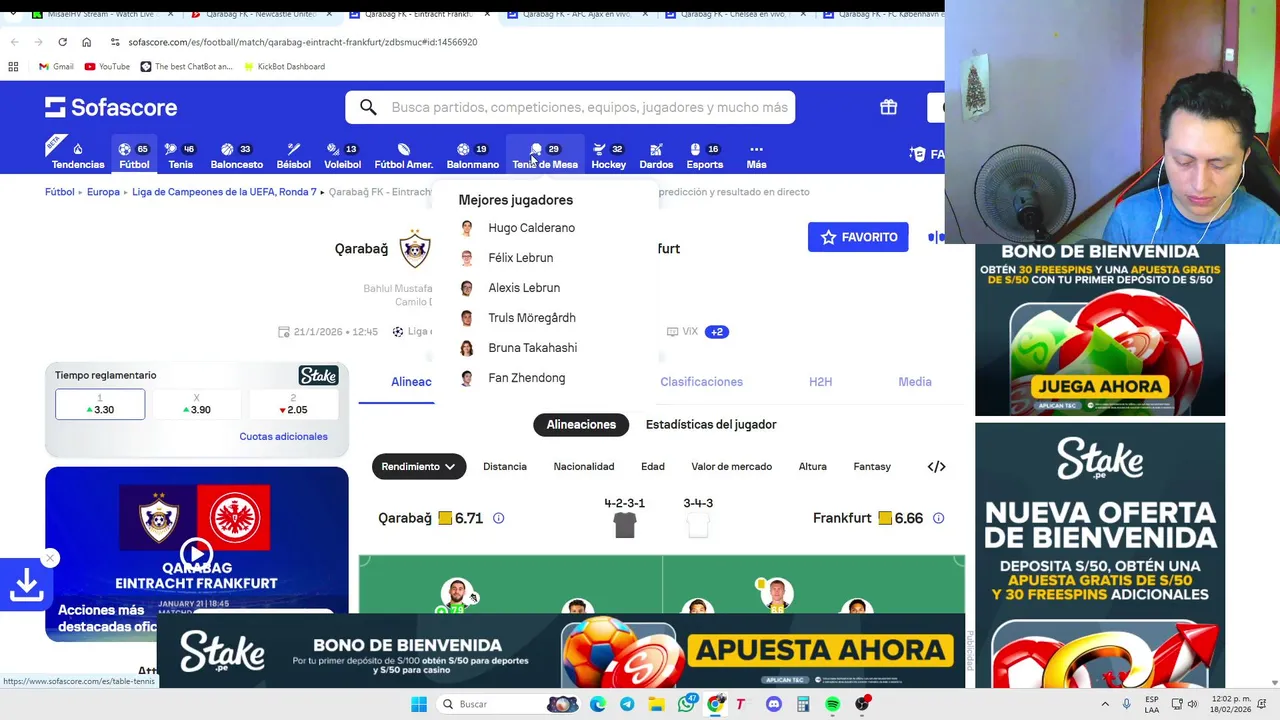
Task: Open the Sofascore home logo
Action: click(111, 107)
